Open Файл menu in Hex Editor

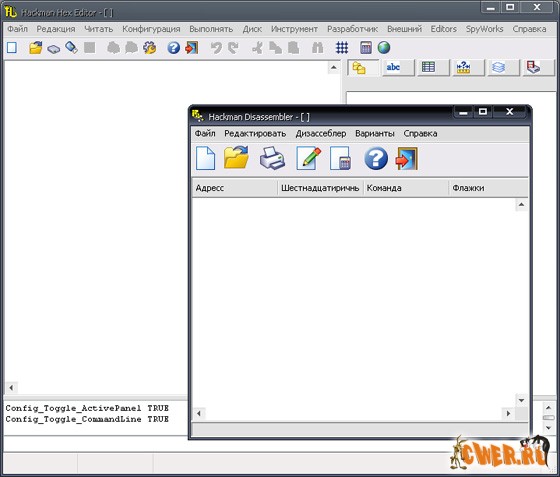pos(17,29)
